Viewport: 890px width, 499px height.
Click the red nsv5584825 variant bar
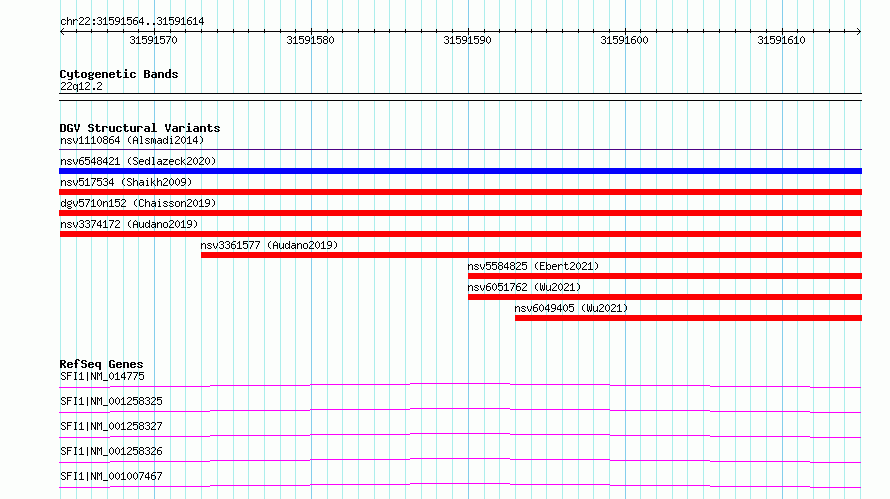point(665,276)
